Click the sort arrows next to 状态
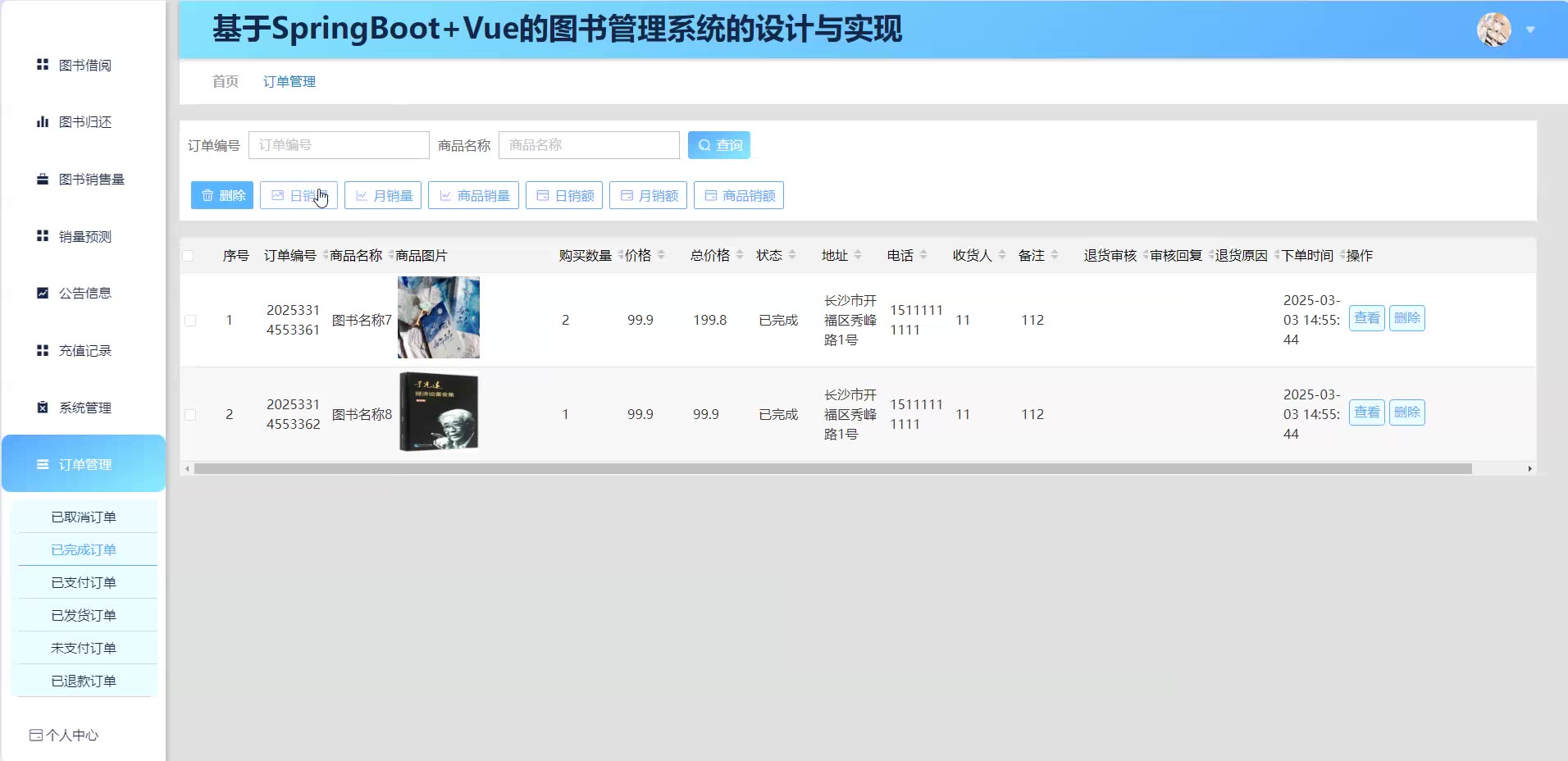The width and height of the screenshot is (1568, 761). [792, 255]
